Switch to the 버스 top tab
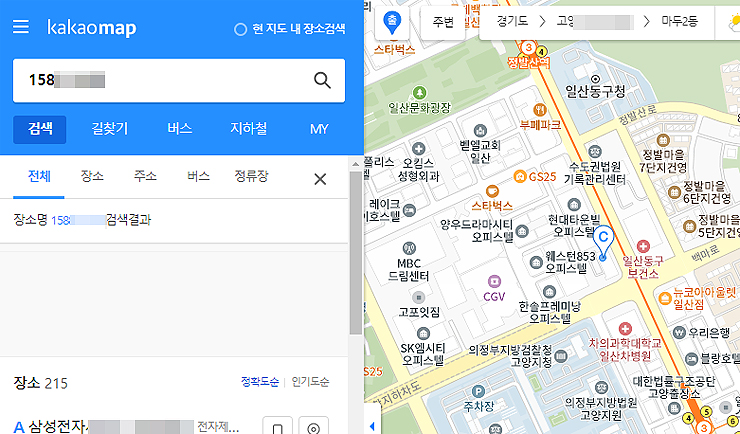The width and height of the screenshot is (740, 434). pos(179,129)
